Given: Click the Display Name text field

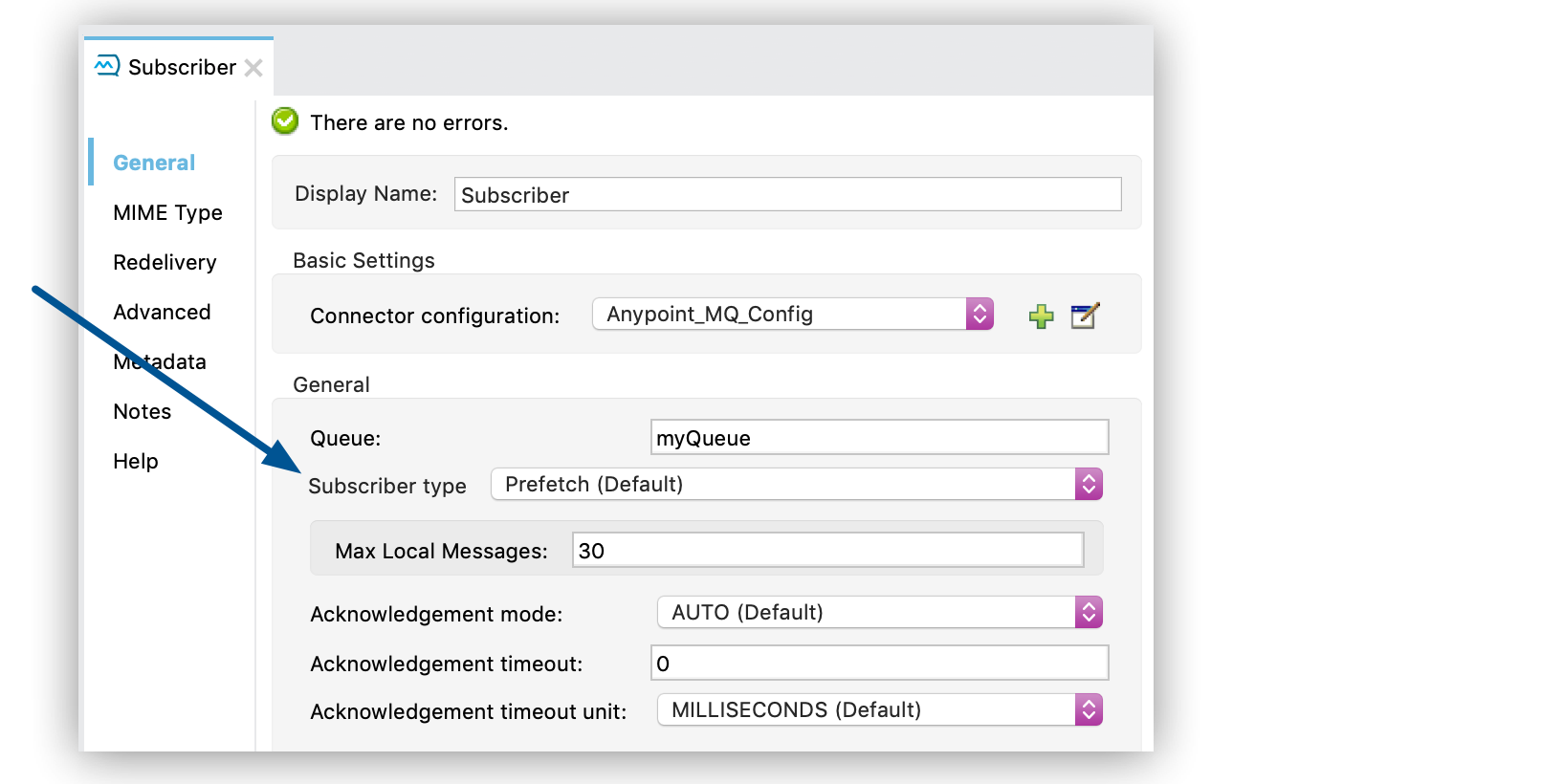Looking at the screenshot, I should (786, 195).
